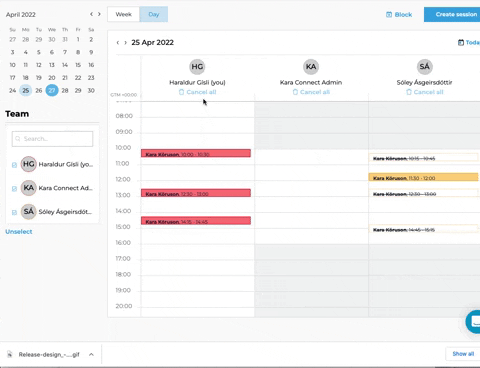Click Kara Connect Admin name in header
This screenshot has height=368, width=480.
click(311, 82)
